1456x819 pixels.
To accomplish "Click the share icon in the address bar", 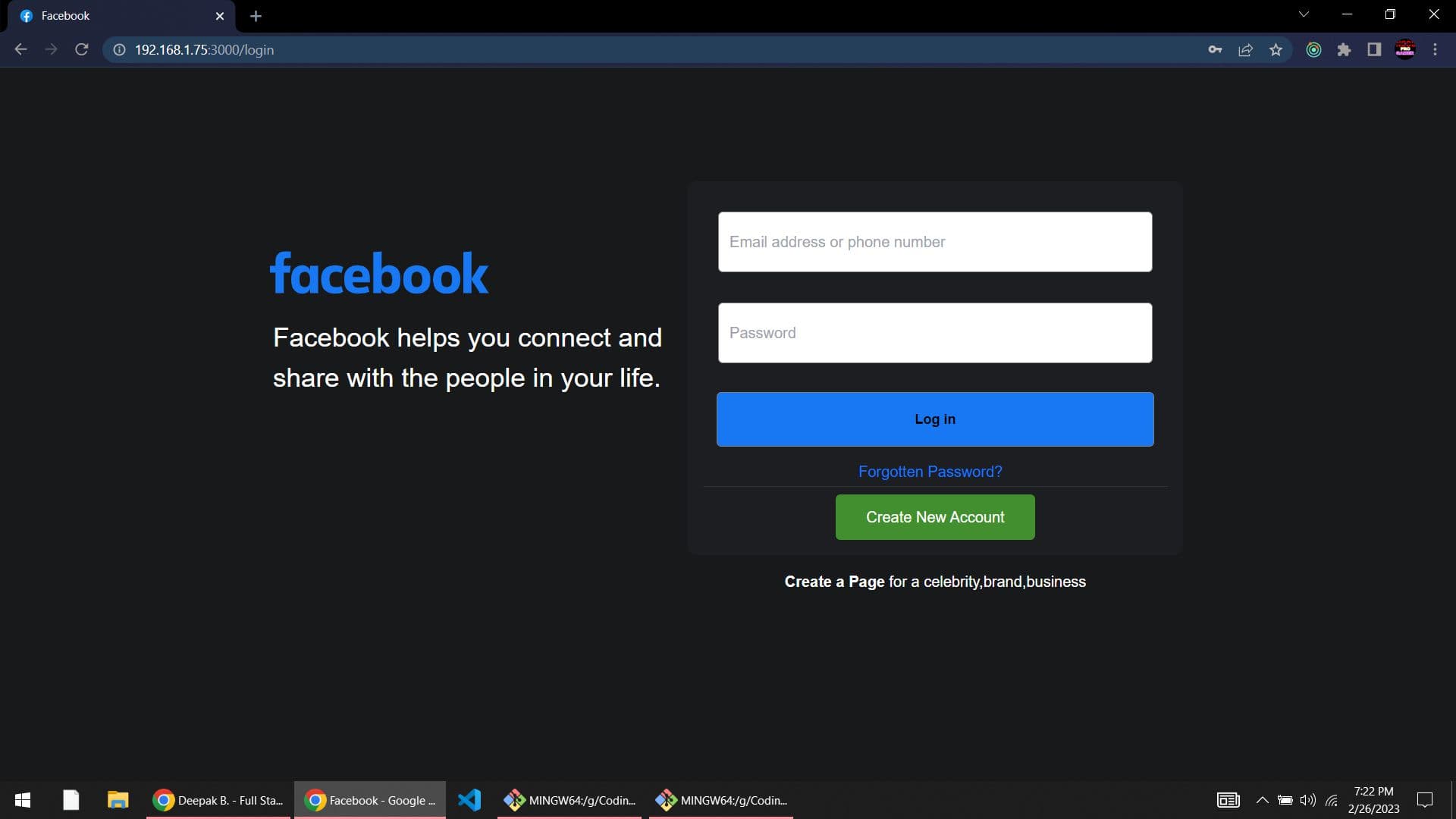I will (x=1245, y=49).
